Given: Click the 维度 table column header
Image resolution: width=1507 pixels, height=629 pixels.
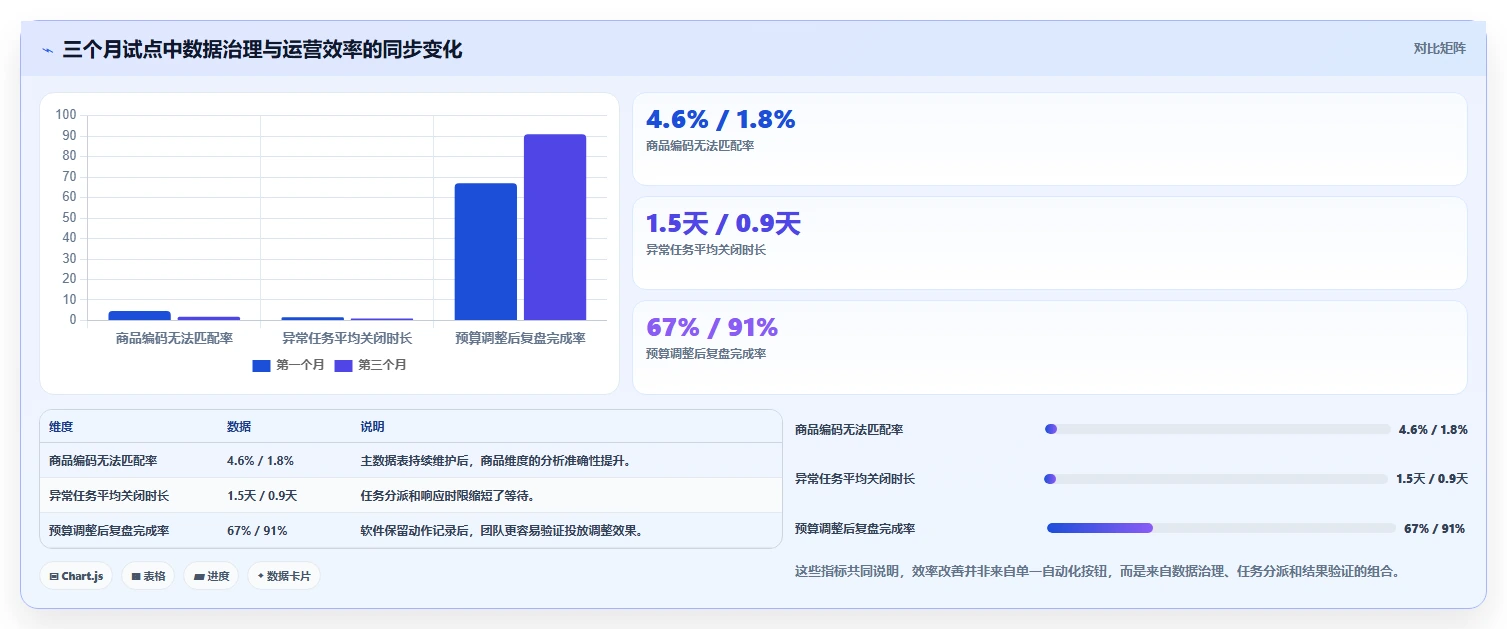Looking at the screenshot, I should (61, 427).
